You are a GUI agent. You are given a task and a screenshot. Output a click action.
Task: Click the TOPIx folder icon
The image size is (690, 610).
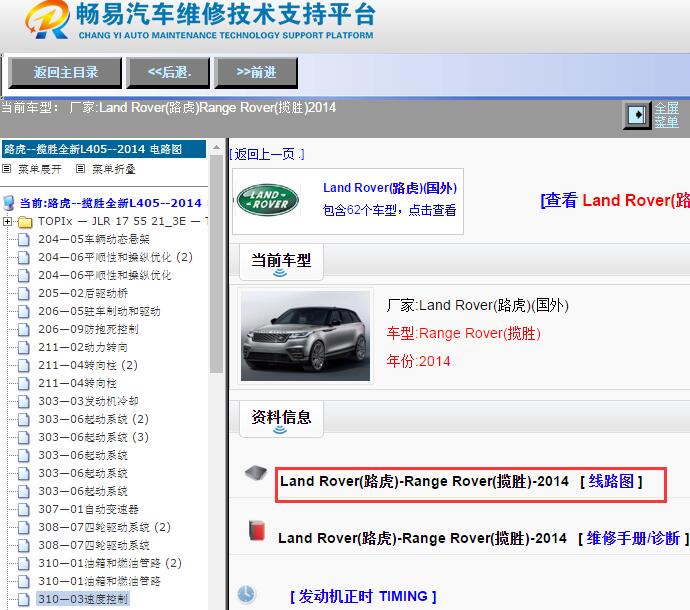click(x=25, y=222)
